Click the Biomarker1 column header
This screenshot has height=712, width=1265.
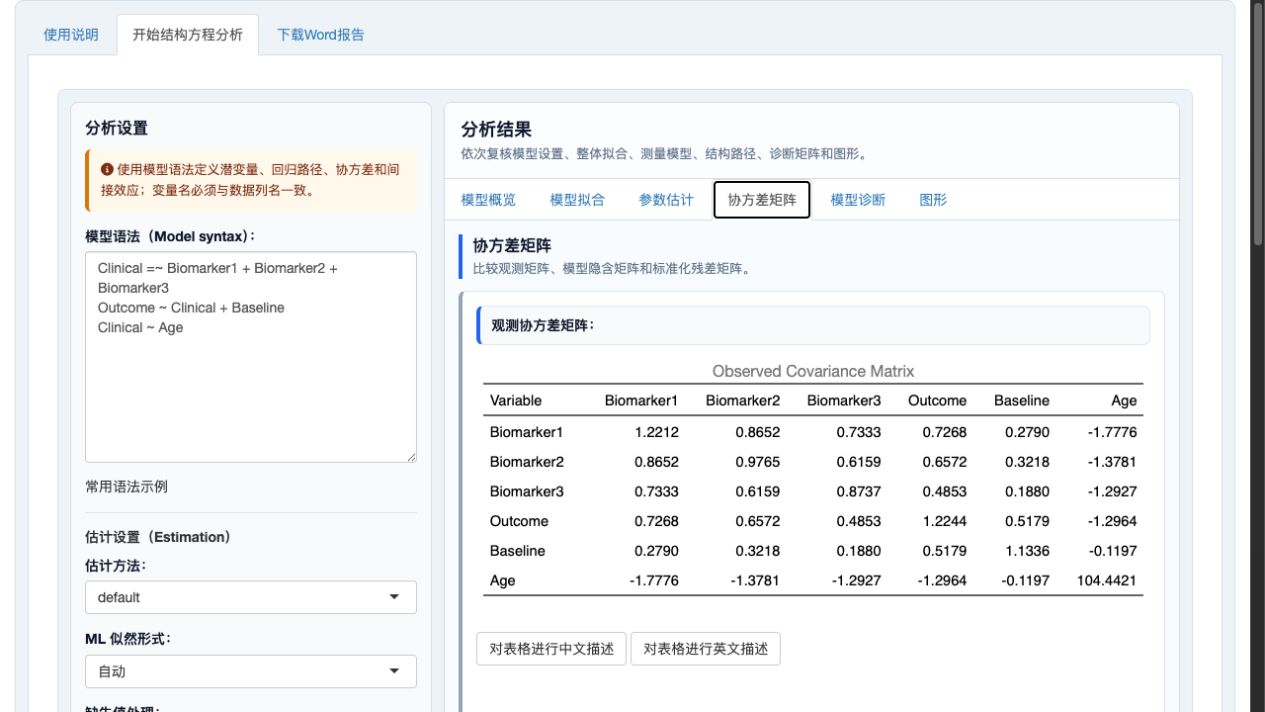pos(641,401)
